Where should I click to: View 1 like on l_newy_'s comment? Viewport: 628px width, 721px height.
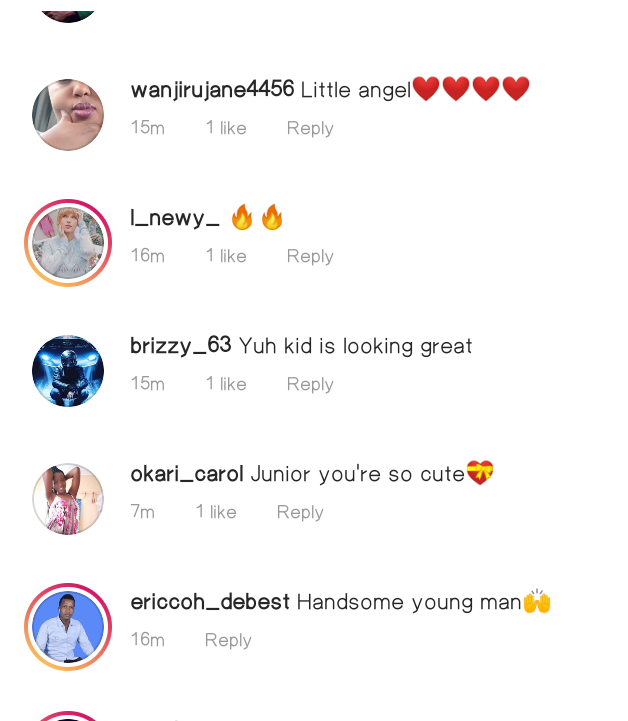point(226,256)
